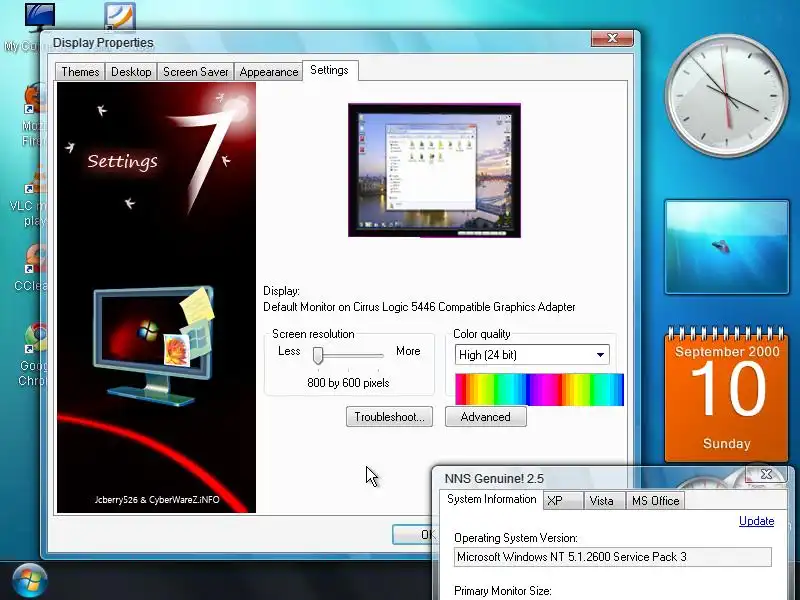This screenshot has height=600, width=800.
Task: Click the color quality spectrum bar
Action: click(x=539, y=389)
